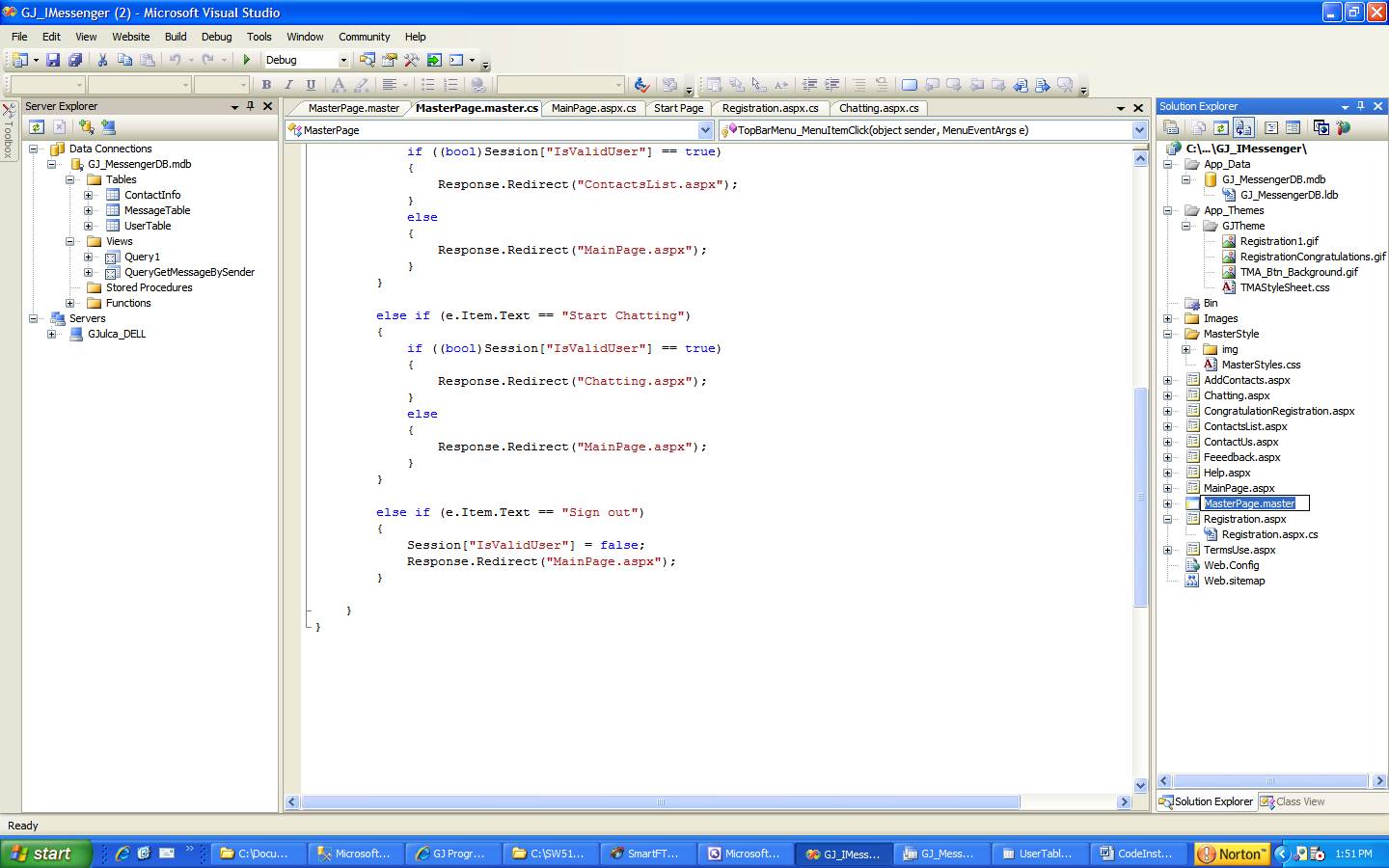1389x868 pixels.
Task: Open the Build menu
Action: click(176, 37)
